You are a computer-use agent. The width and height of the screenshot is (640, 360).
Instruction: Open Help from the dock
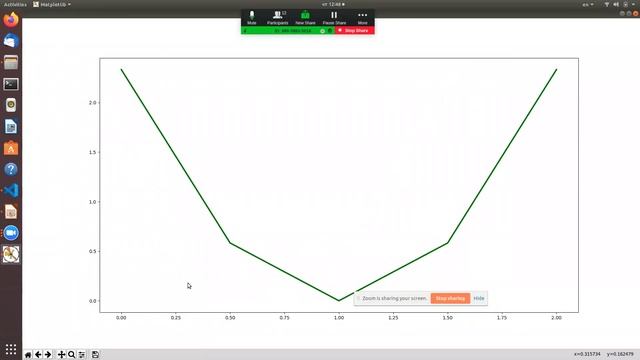[x=11, y=169]
